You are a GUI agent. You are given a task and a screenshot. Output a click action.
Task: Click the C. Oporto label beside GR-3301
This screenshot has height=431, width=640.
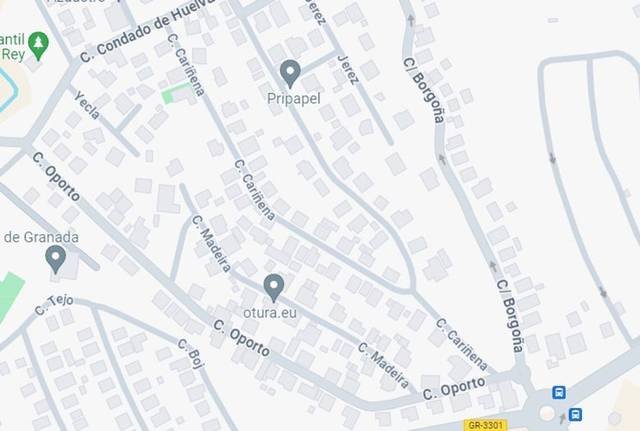pyautogui.click(x=454, y=388)
